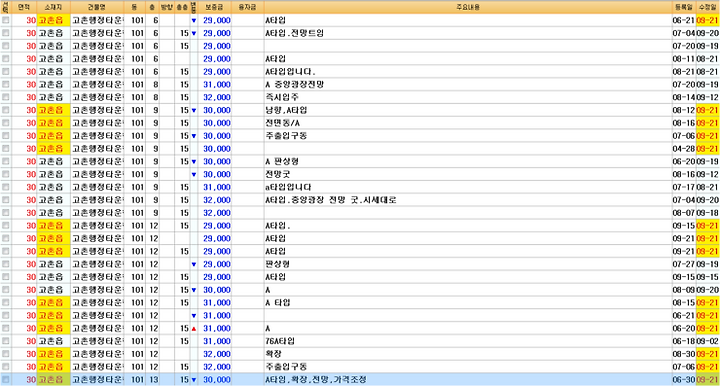Tick the checkbox for the 전망트임 listing
The image size is (720, 386).
click(6, 33)
